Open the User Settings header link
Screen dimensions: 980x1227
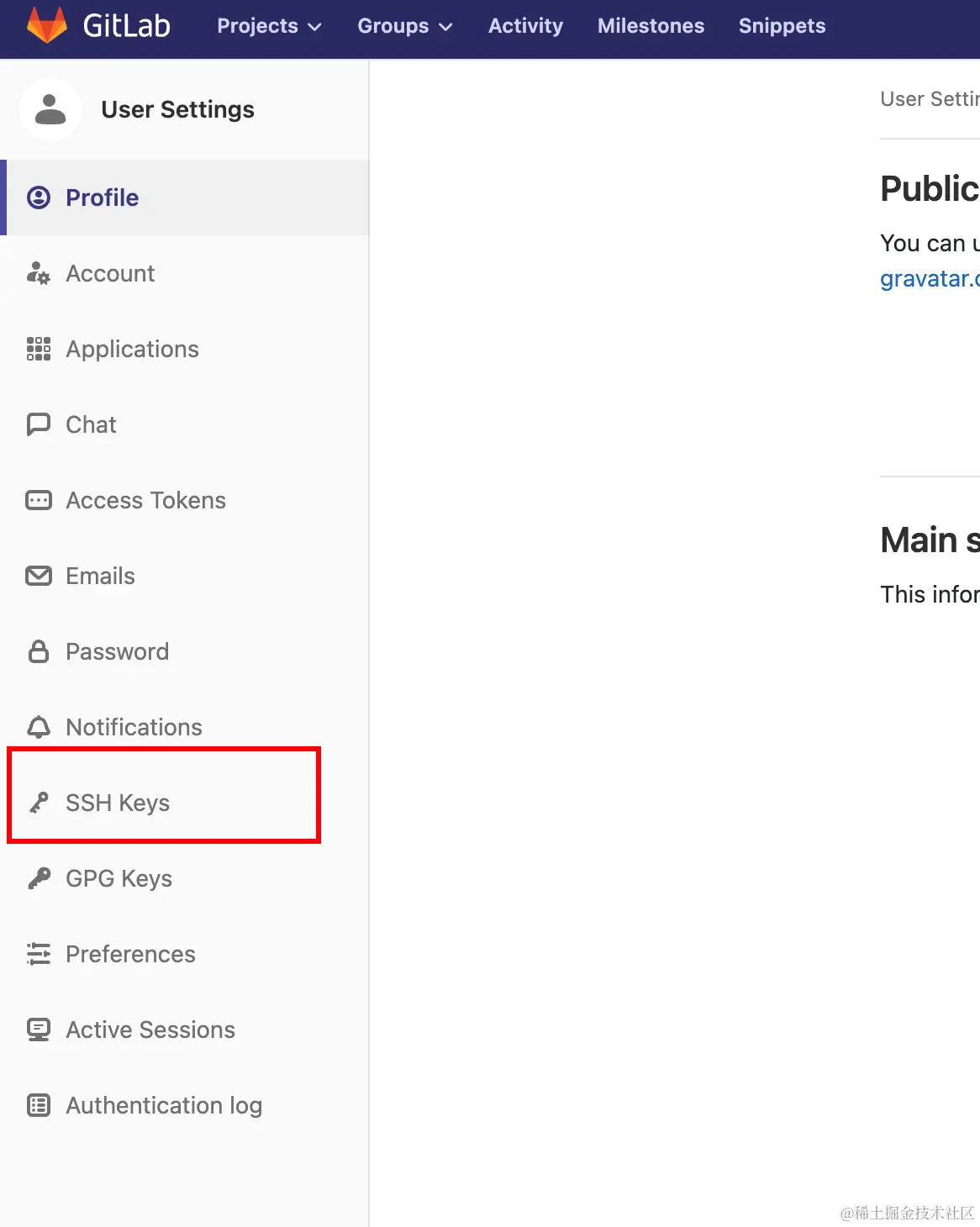coord(177,109)
